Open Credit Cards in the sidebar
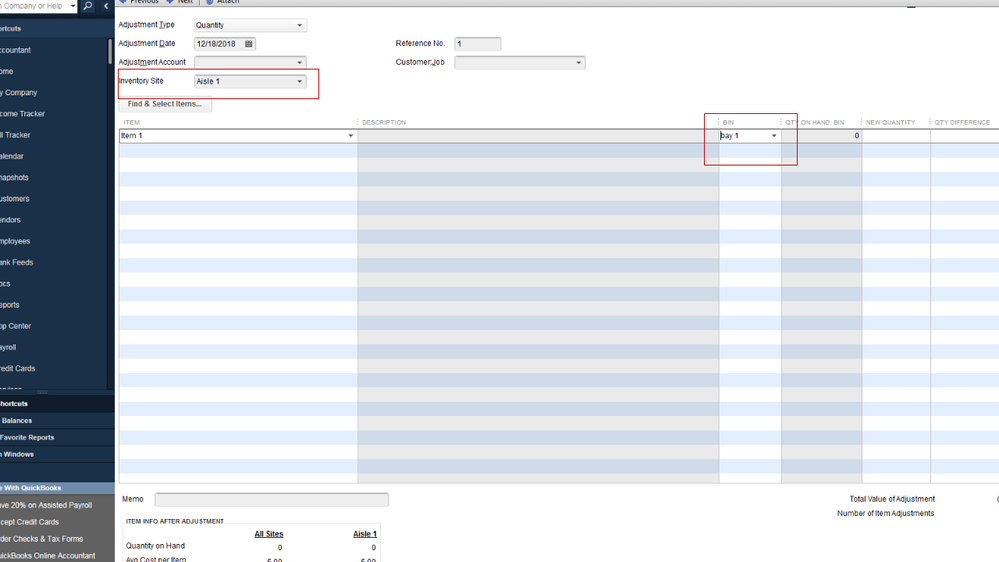Screen dimensions: 999x562 (18, 369)
